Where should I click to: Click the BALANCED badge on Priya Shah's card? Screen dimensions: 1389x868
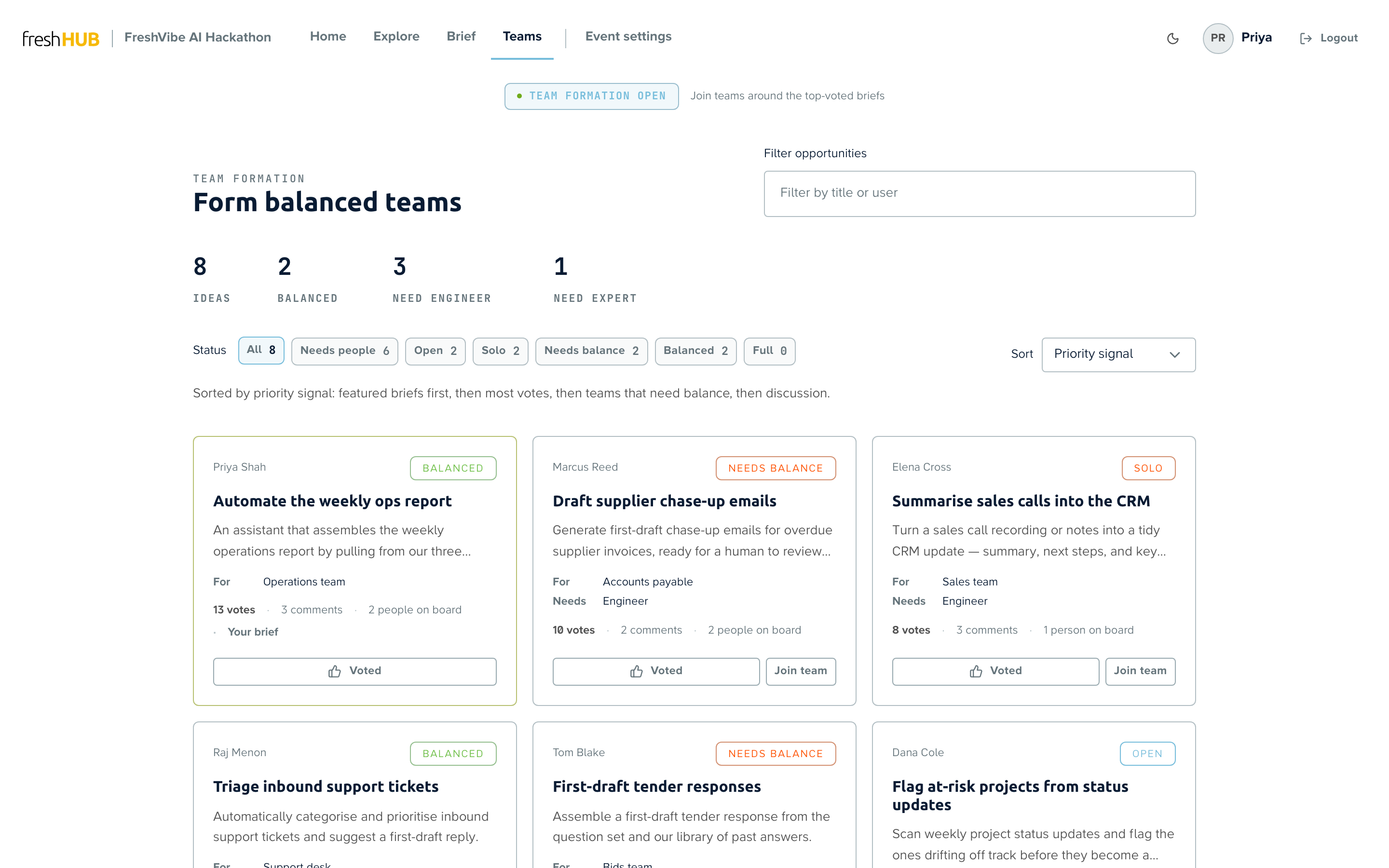(x=453, y=468)
